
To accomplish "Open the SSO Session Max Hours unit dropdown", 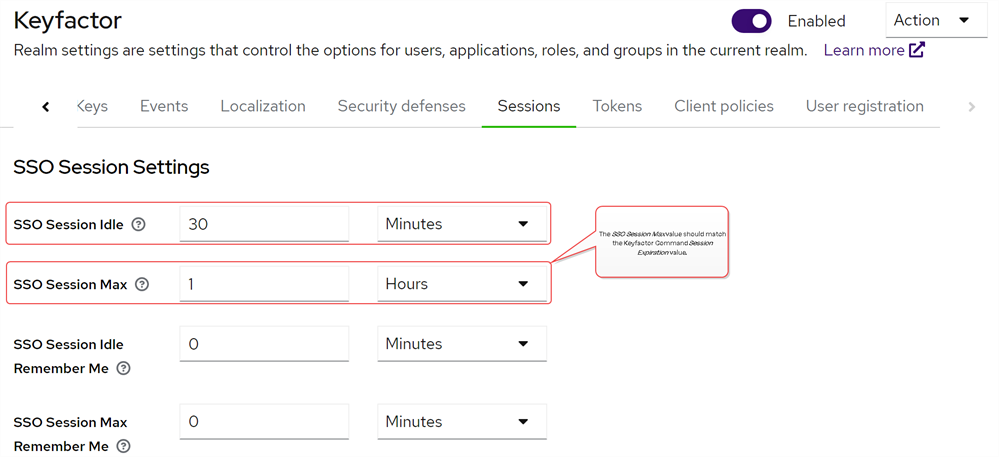I will (x=462, y=284).
